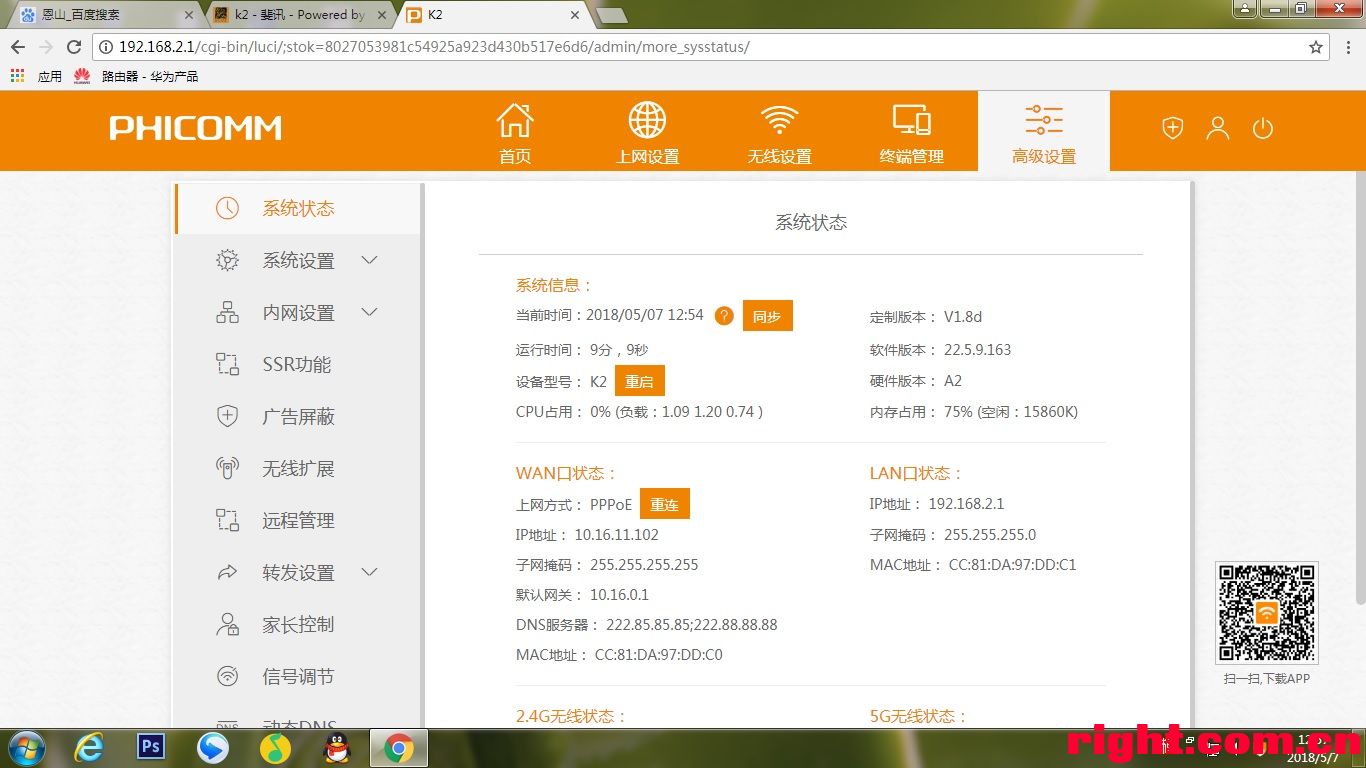The image size is (1366, 768).
Task: Open 终端管理 devices icon
Action: 911,120
